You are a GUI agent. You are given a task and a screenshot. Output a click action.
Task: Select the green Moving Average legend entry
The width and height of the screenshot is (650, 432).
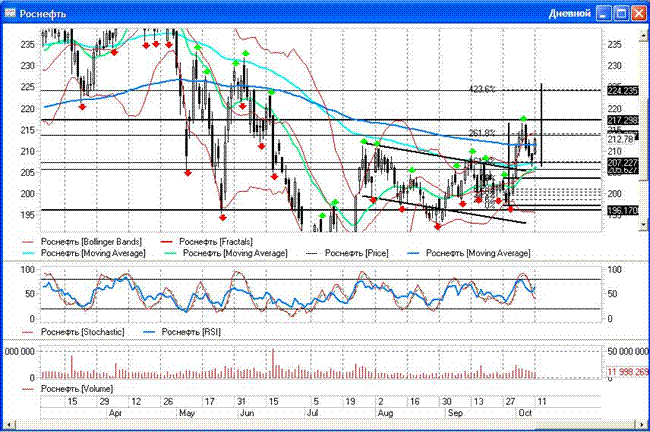click(x=226, y=253)
